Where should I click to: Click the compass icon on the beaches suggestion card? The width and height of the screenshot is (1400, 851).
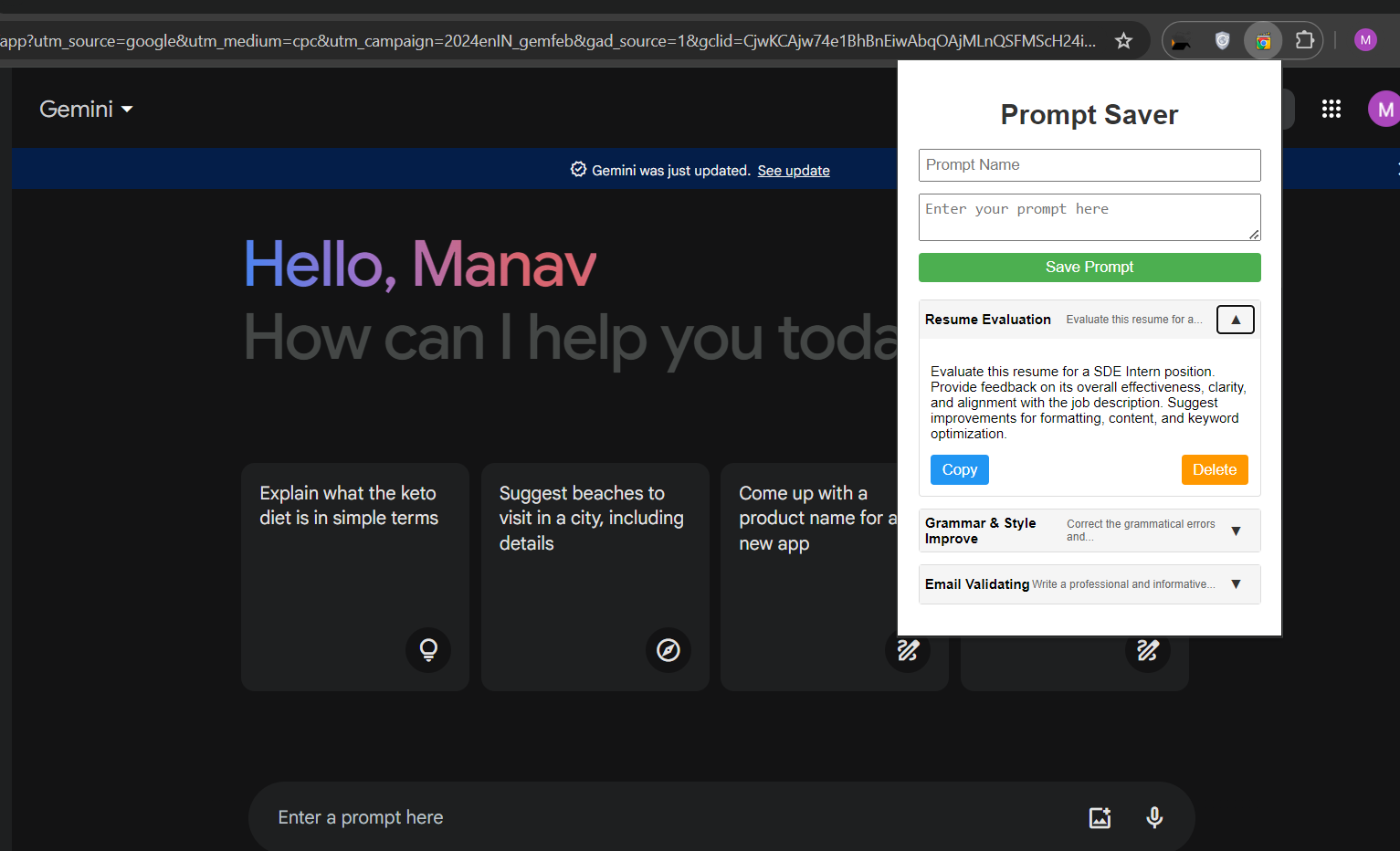tap(668, 650)
